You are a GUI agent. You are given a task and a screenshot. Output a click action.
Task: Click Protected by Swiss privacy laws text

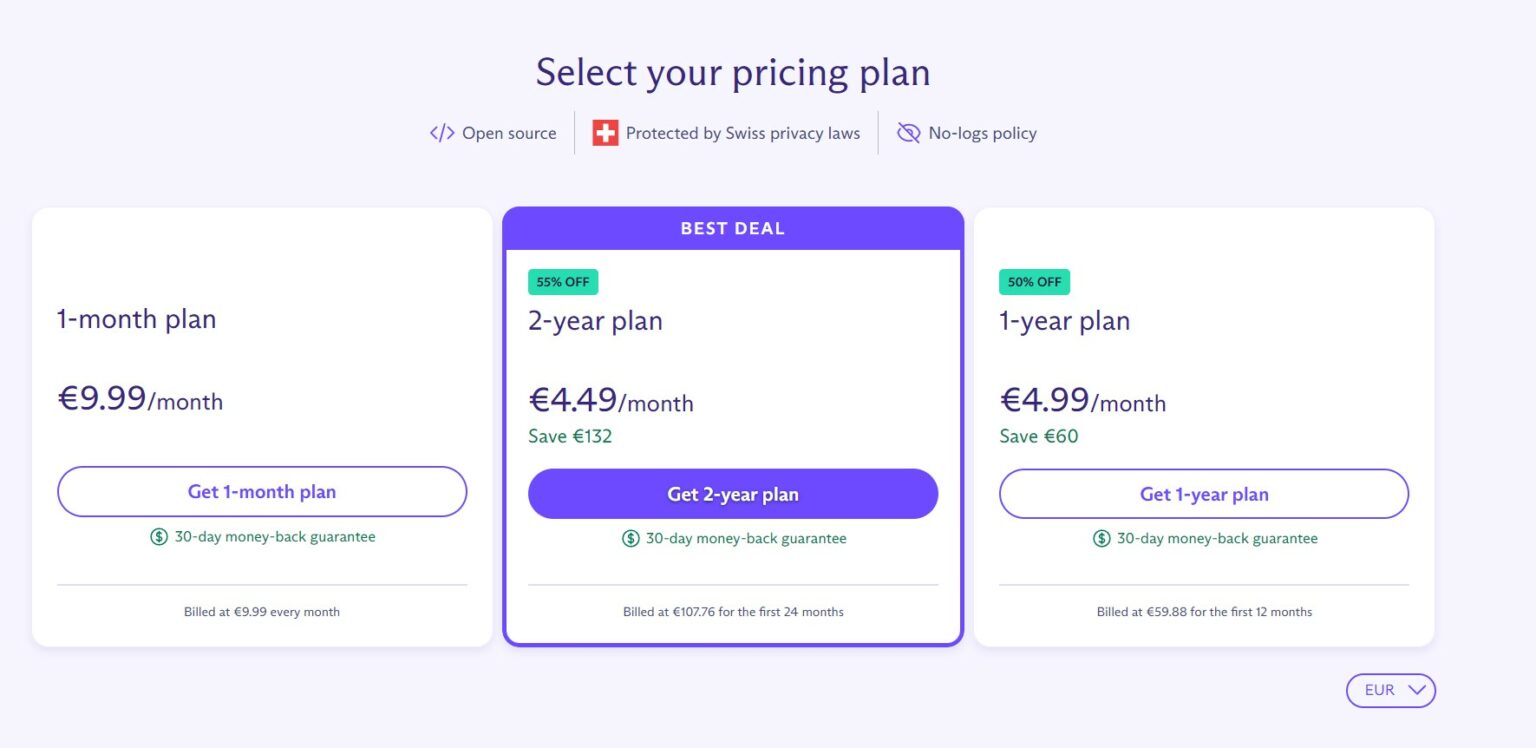point(743,133)
